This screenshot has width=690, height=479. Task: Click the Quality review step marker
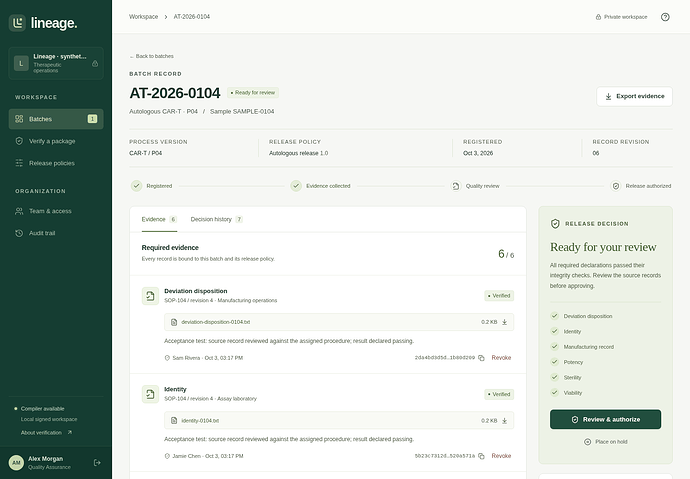pos(455,186)
